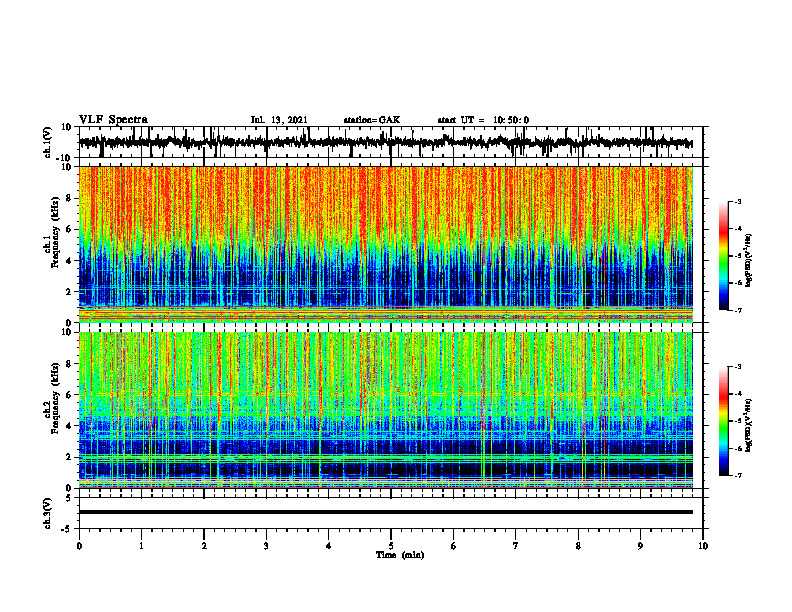The width and height of the screenshot is (792, 612).
Task: Click time axis tick label '3'
Action: (x=266, y=546)
